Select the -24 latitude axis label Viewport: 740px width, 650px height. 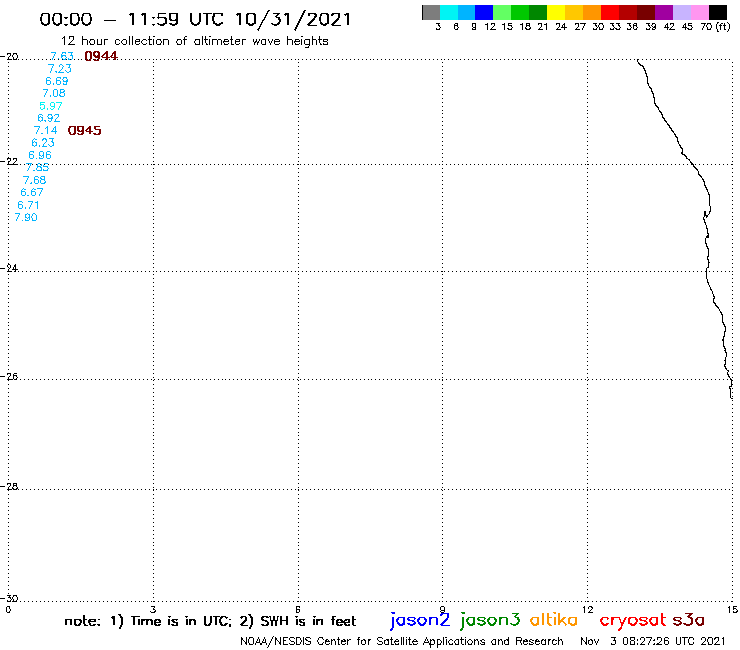9,268
